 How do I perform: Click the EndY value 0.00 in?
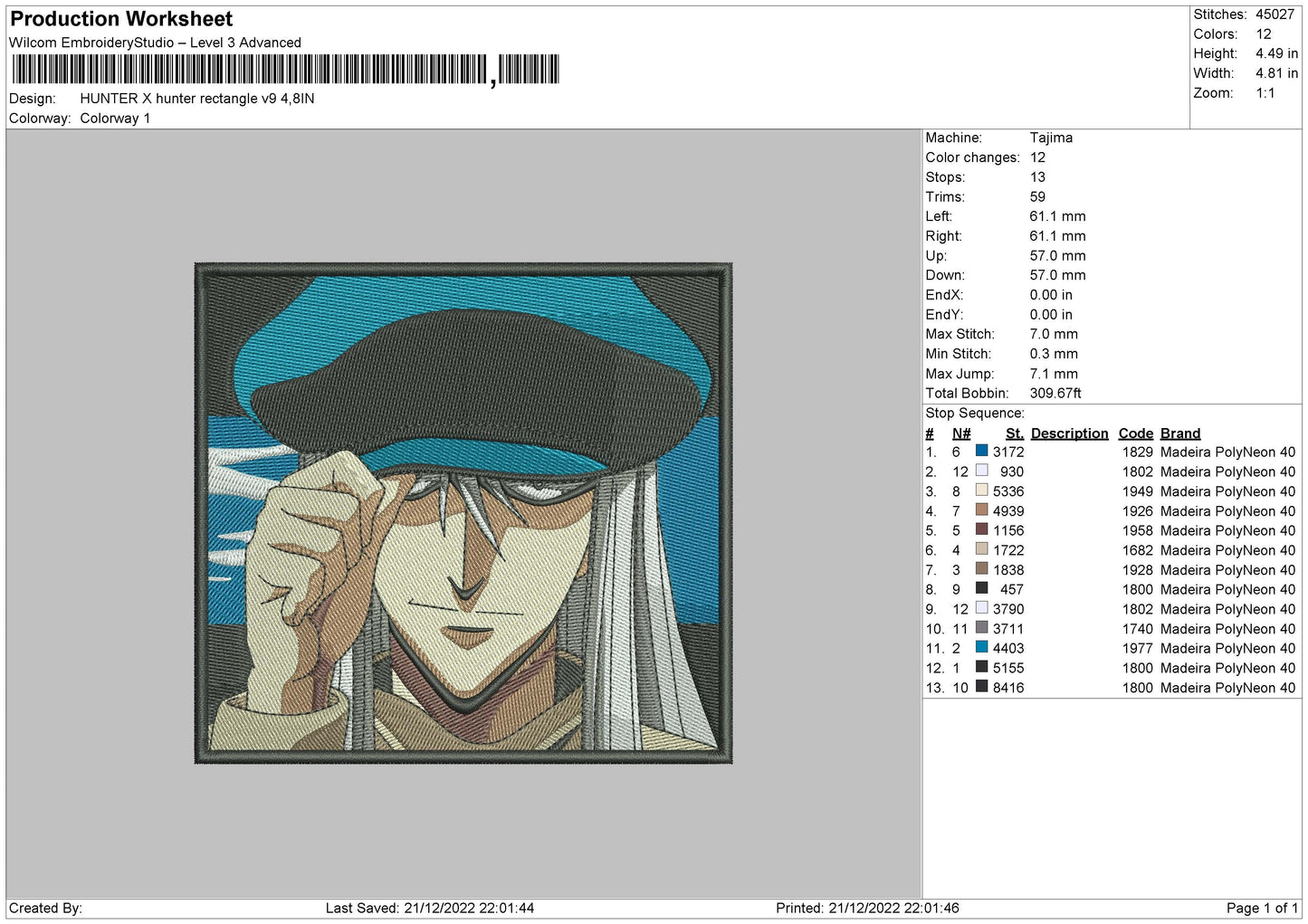point(1051,315)
